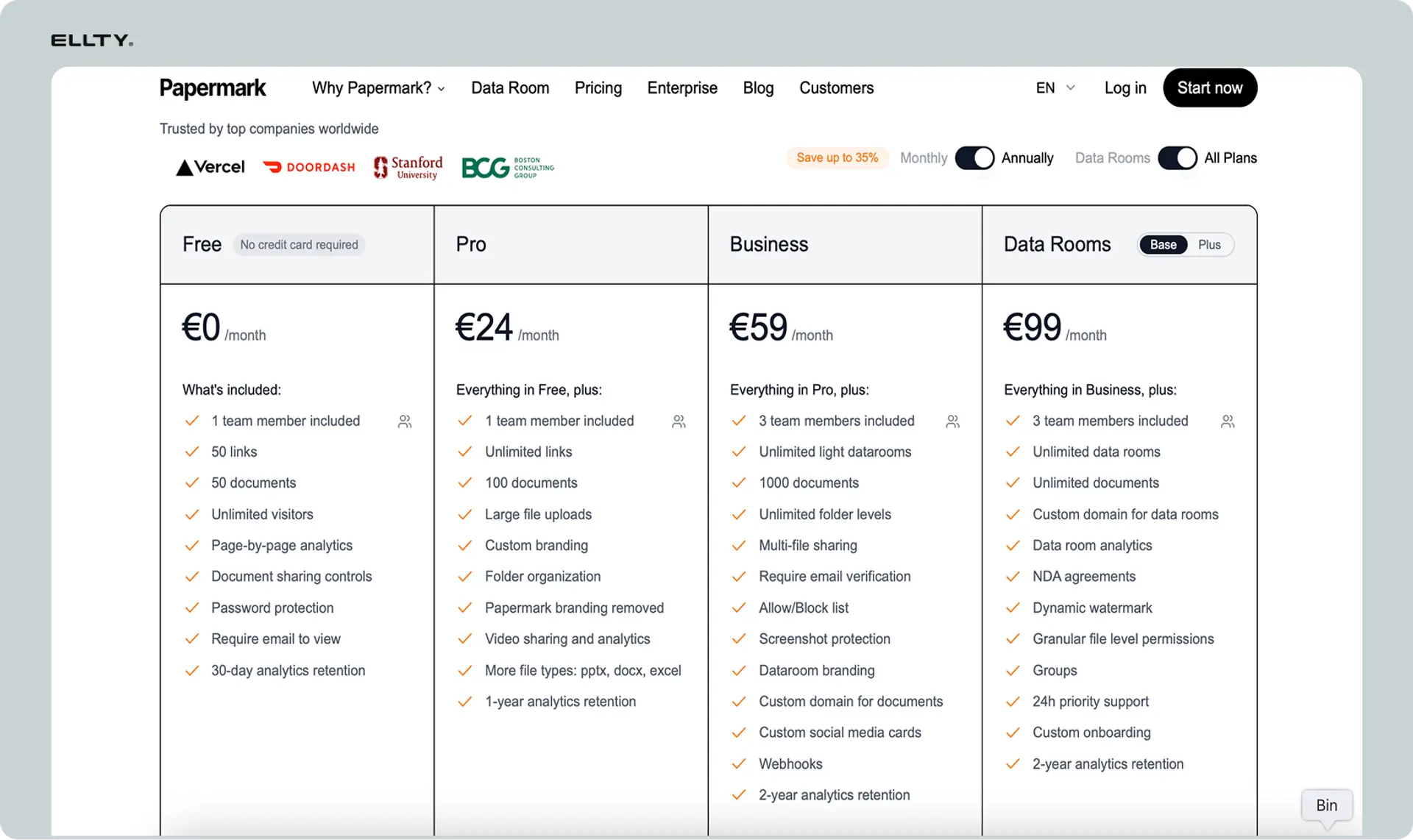Image resolution: width=1413 pixels, height=840 pixels.
Task: Click 'Dynamic watermark' in Data Rooms plan
Action: 1092,608
